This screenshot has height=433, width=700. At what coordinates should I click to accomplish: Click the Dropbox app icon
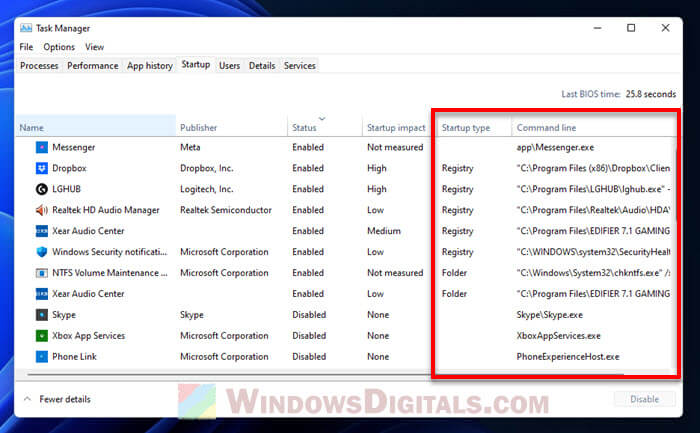pos(42,168)
